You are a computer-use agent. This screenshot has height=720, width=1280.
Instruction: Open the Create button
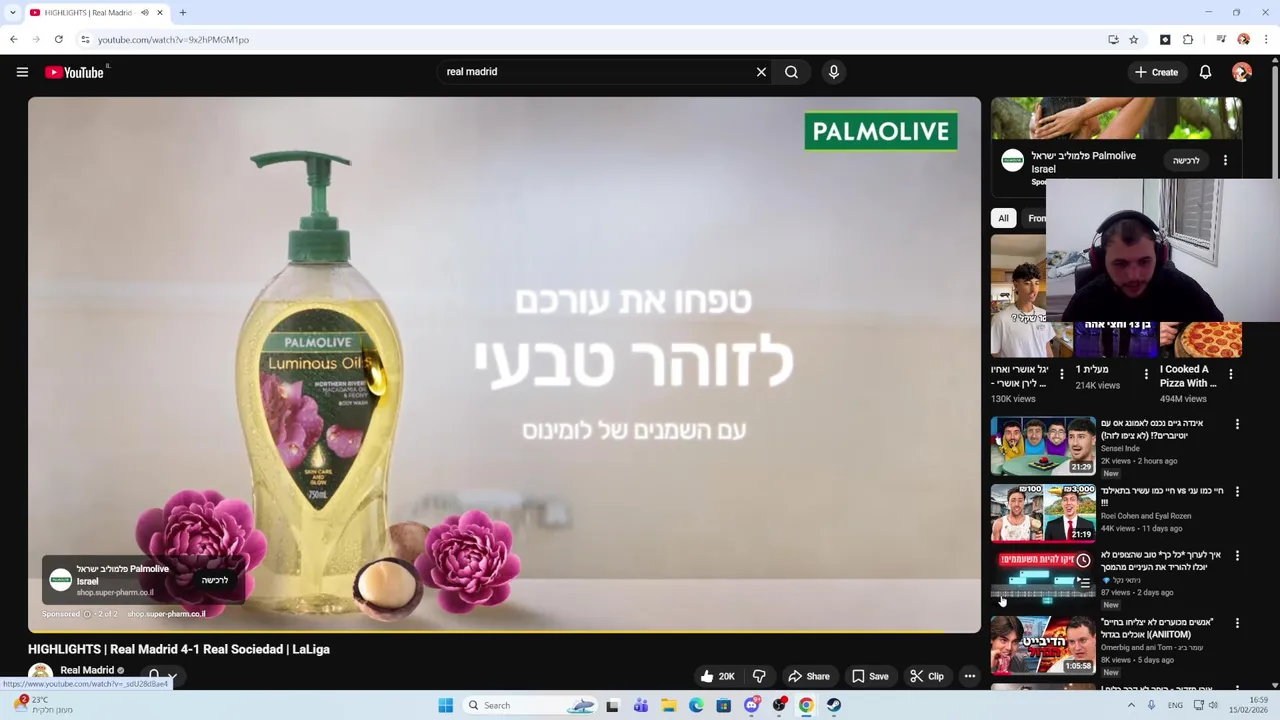[1156, 72]
